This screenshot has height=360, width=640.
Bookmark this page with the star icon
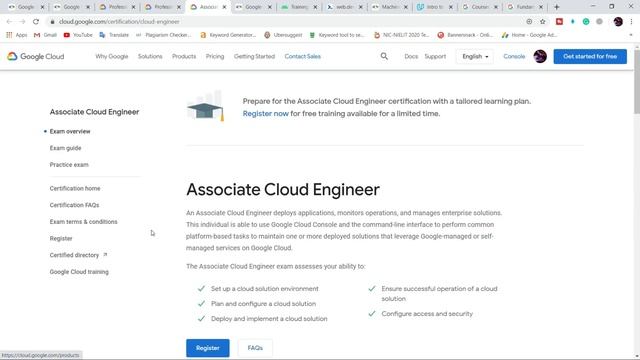point(542,22)
